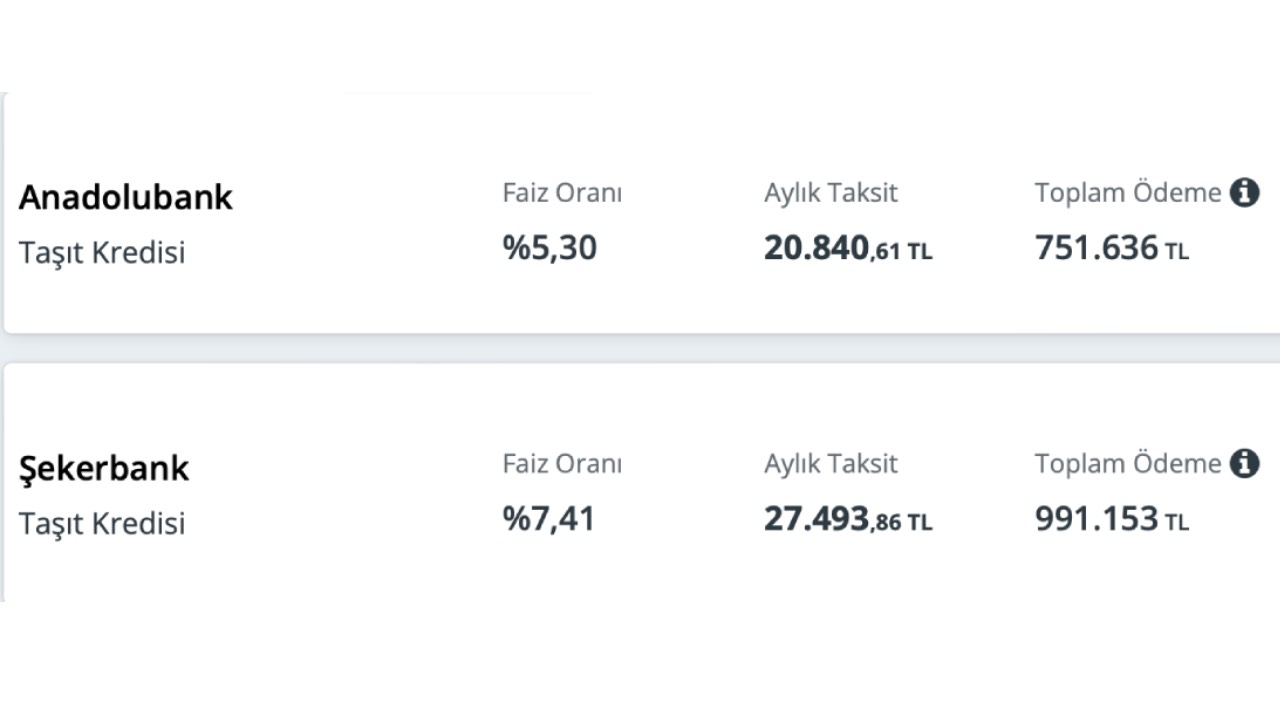This screenshot has height=720, width=1280.
Task: Click the 27.493,86 TL monthly installment
Action: (x=848, y=519)
